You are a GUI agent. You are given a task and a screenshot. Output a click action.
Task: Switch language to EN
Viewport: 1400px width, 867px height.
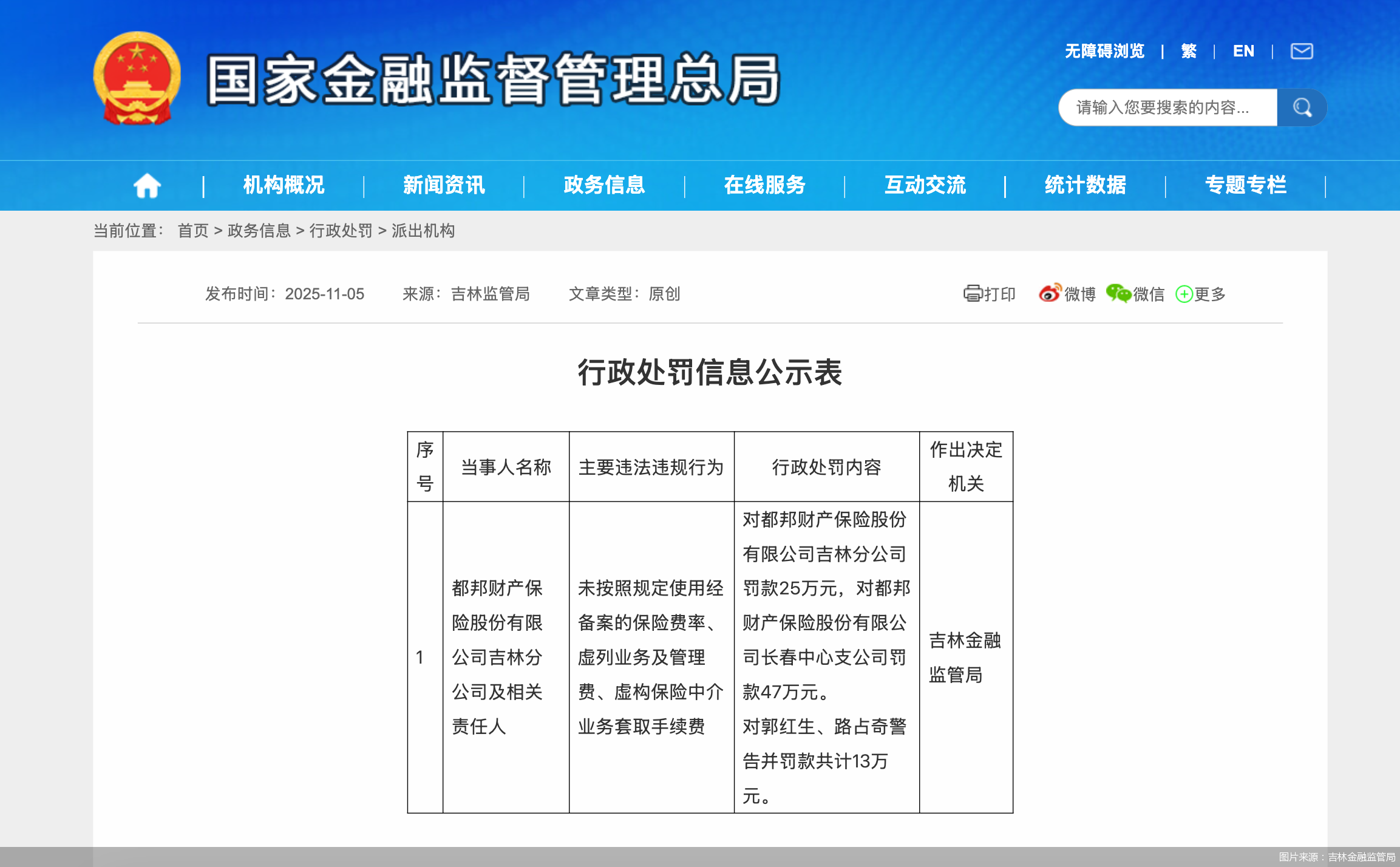(1243, 51)
